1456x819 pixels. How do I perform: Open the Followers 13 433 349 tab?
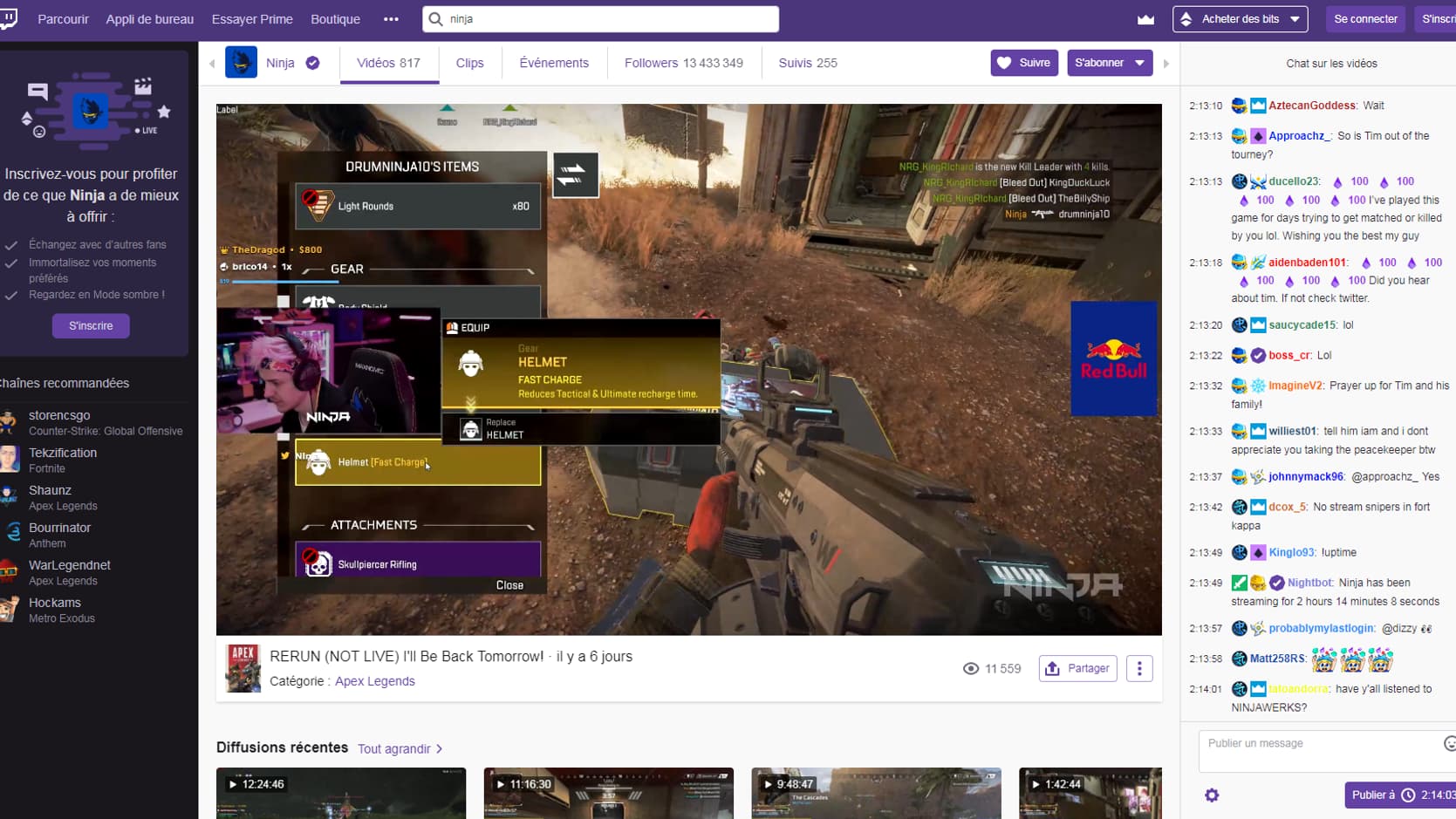684,63
